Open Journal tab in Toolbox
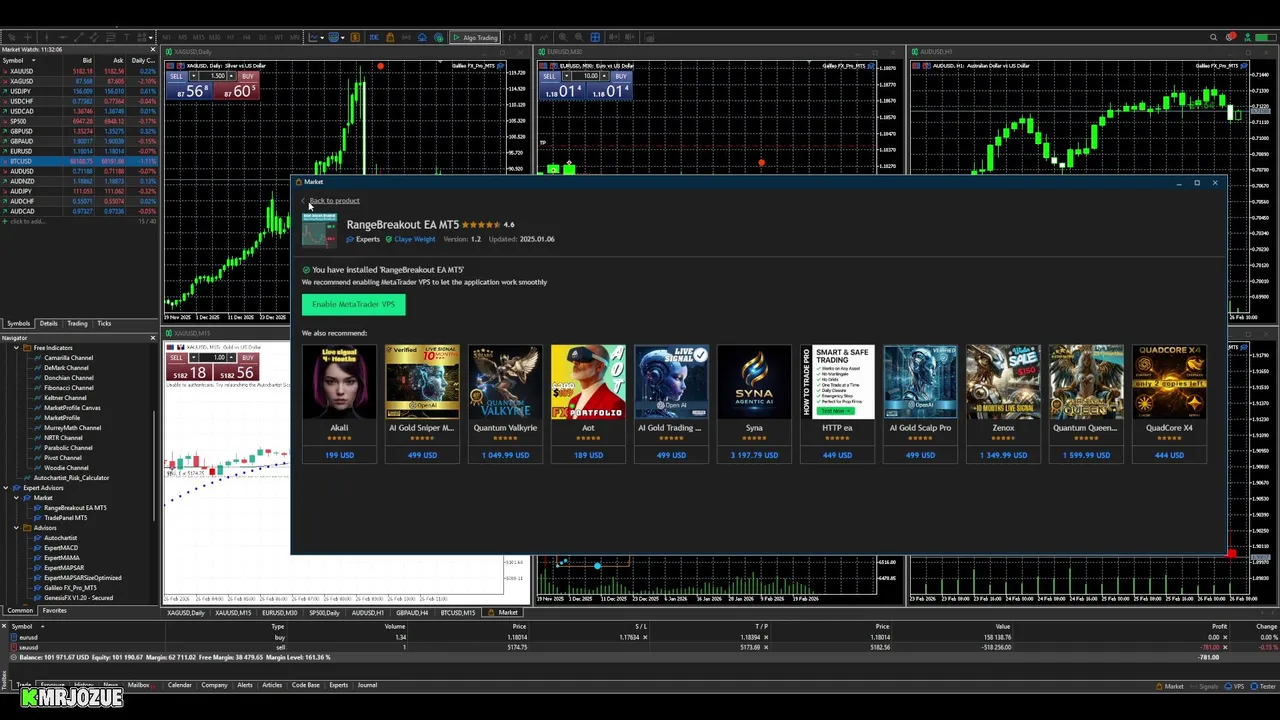 pos(367,685)
